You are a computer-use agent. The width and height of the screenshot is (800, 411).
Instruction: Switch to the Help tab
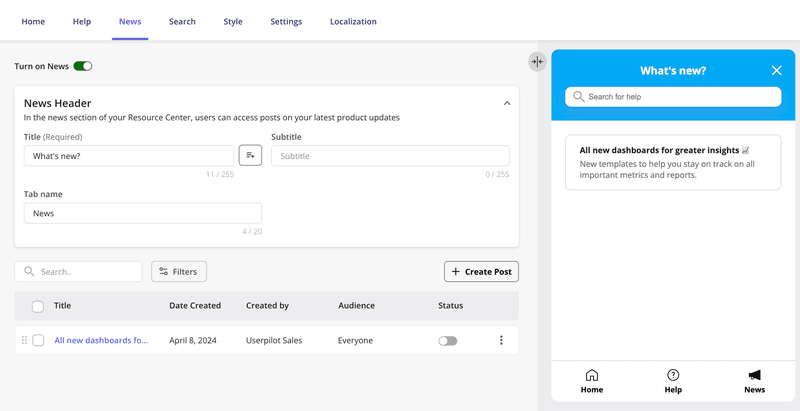click(x=82, y=21)
